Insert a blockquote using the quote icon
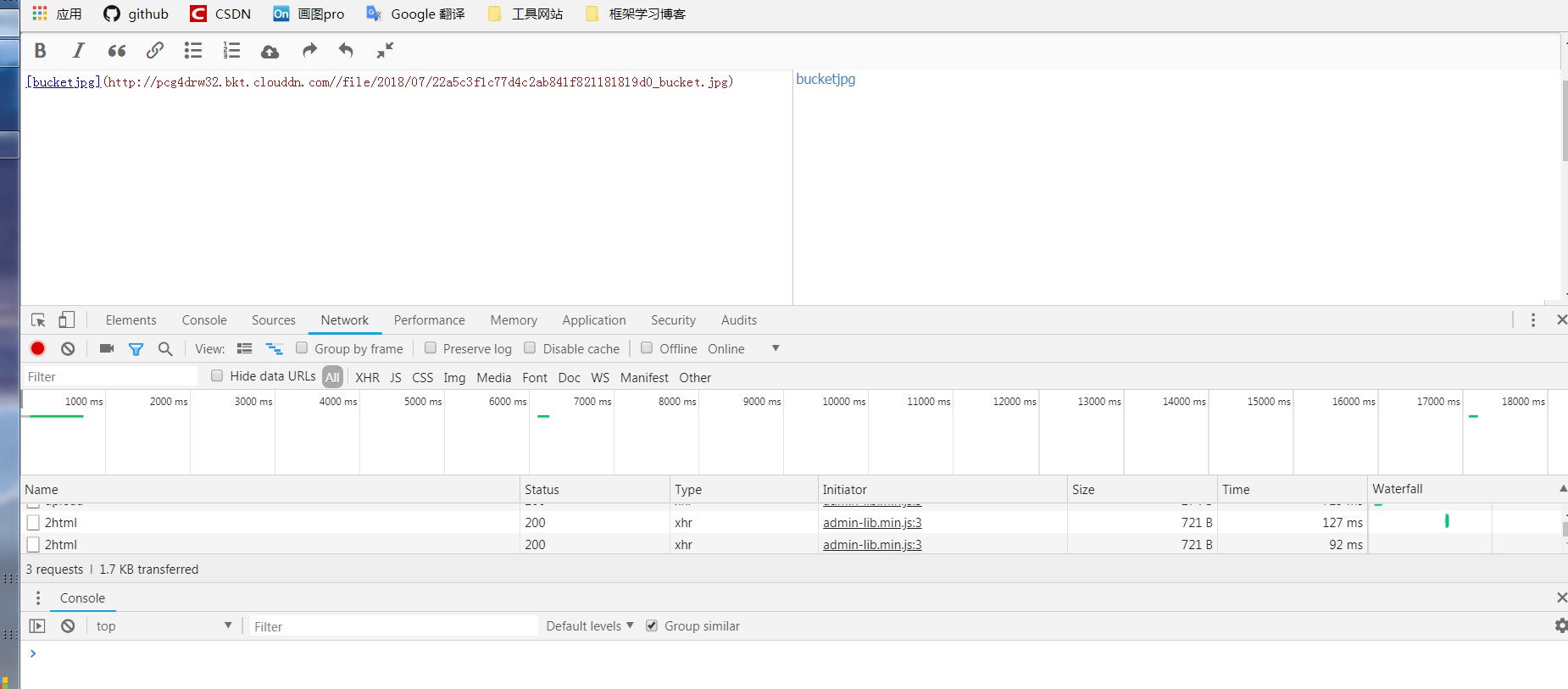The width and height of the screenshot is (1568, 689). tap(117, 51)
